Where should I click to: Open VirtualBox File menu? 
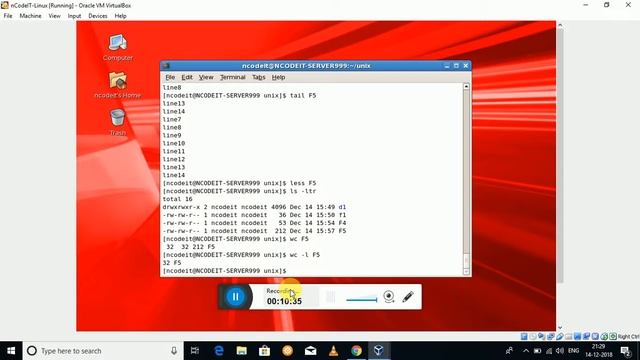point(8,16)
